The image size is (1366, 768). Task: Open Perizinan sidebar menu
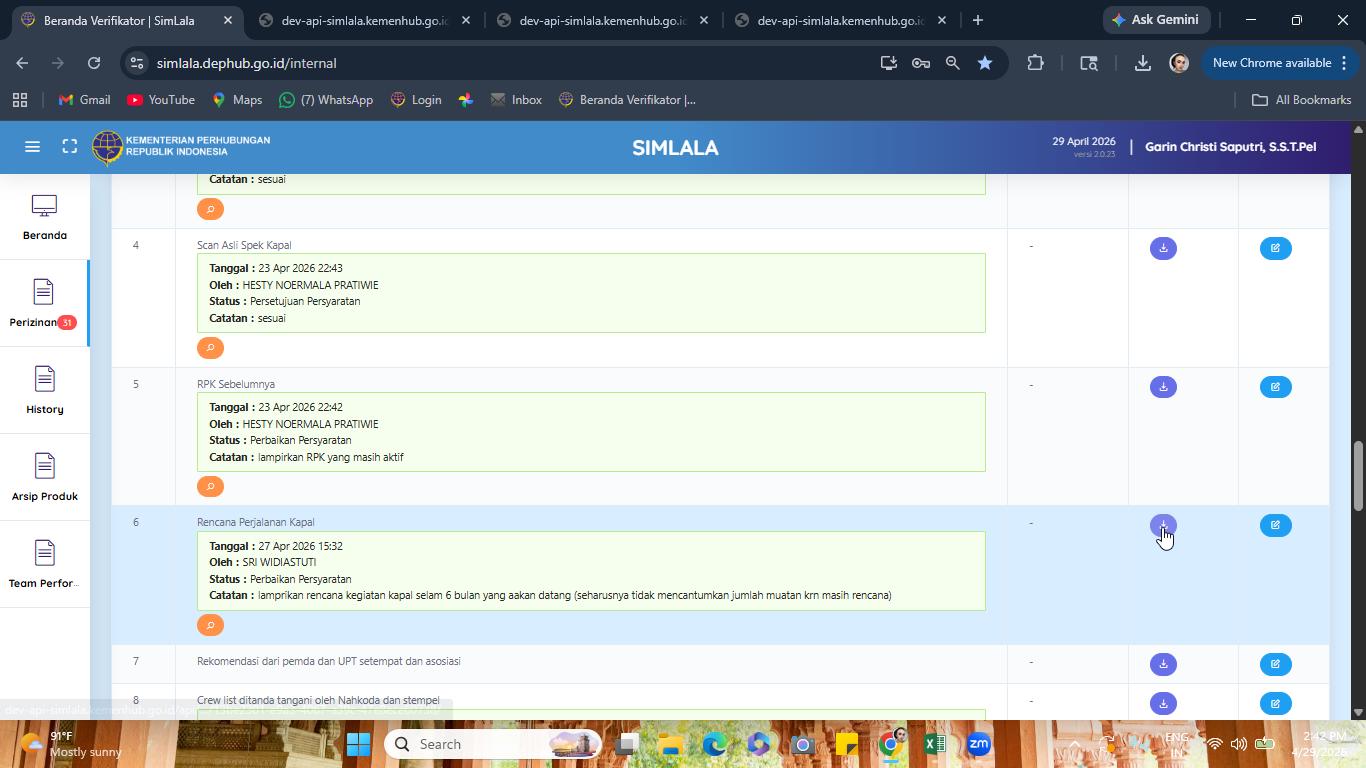(x=44, y=304)
